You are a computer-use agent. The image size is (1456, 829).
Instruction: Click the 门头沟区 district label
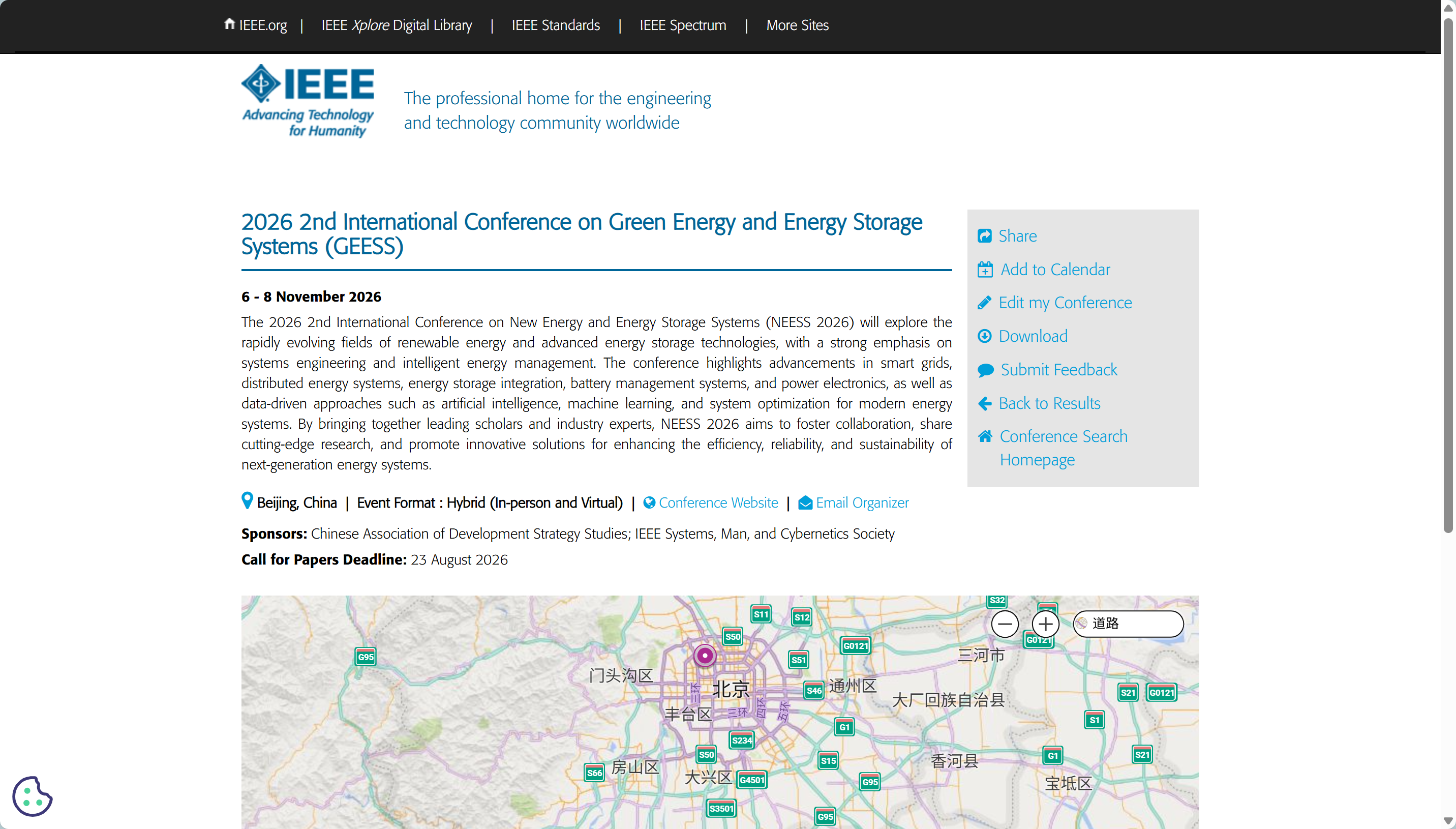click(x=621, y=675)
